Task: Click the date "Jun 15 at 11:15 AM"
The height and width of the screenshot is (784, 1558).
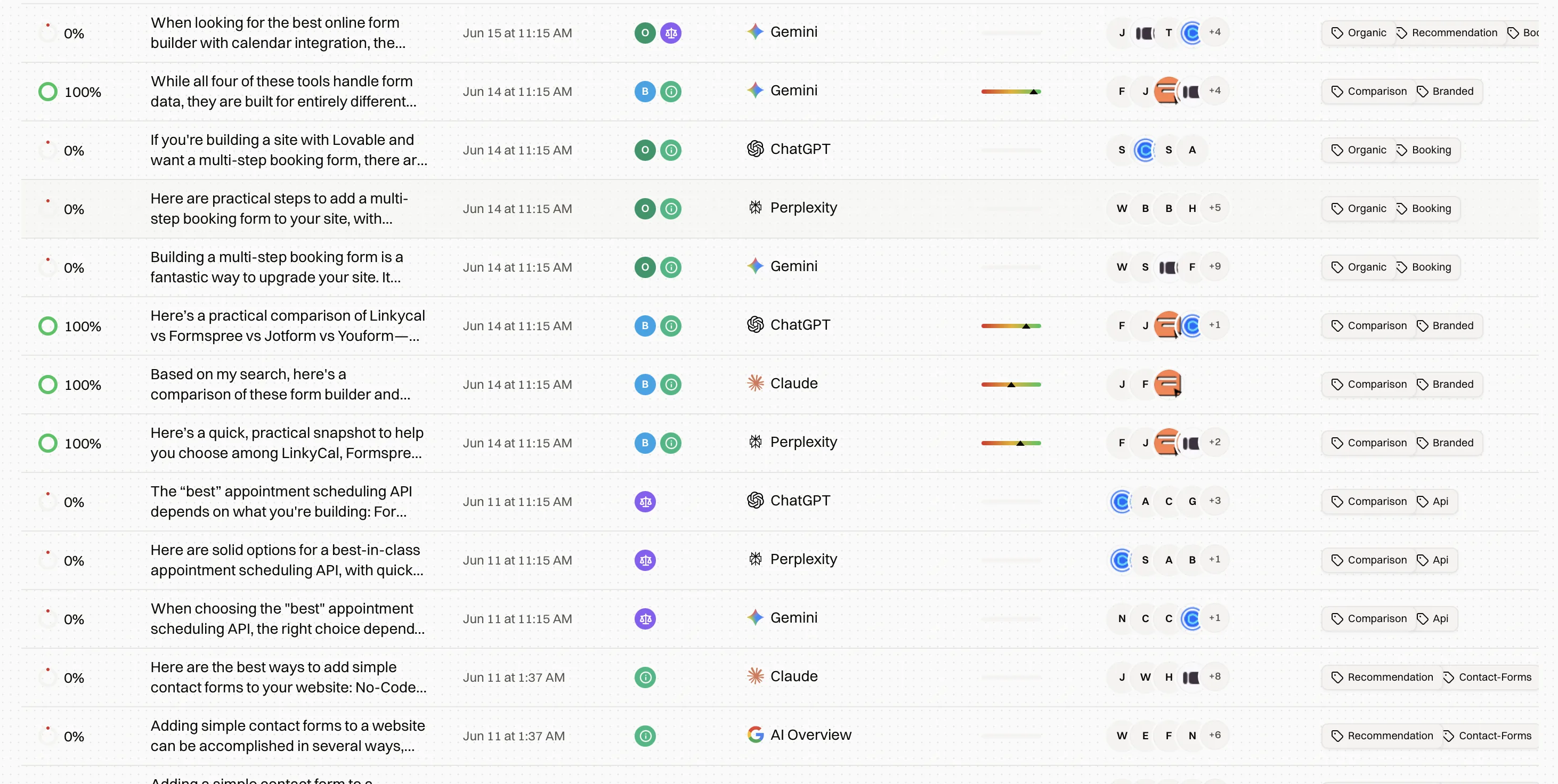Action: pyautogui.click(x=517, y=33)
